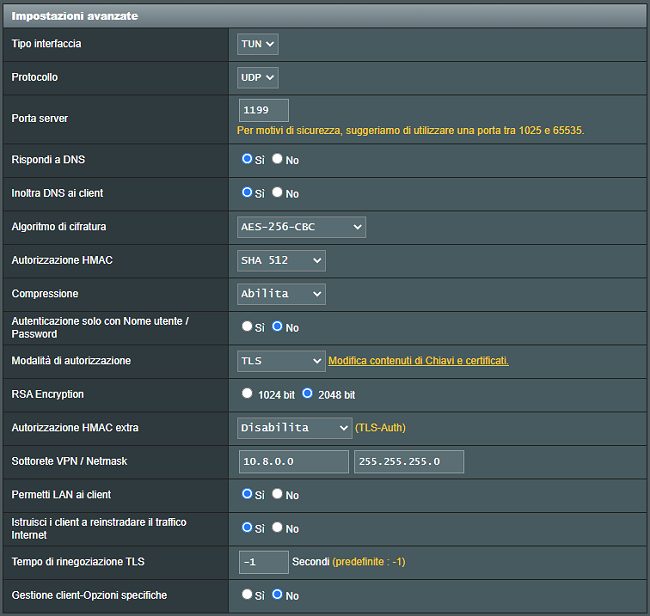650x616 pixels.
Task: Select No for Rispondi a DNS
Action: pos(278,159)
